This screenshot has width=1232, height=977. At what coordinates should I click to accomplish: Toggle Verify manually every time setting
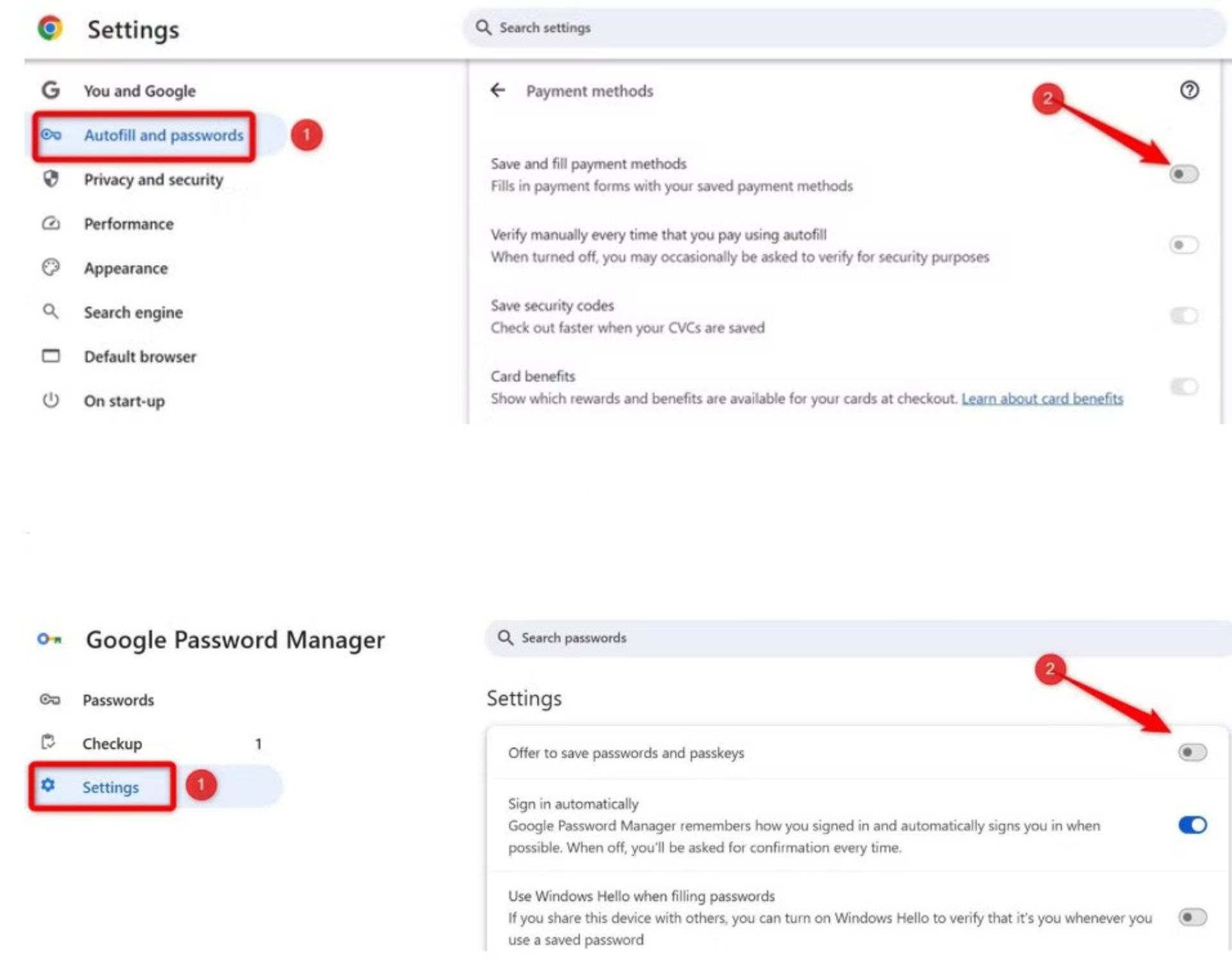(1183, 245)
